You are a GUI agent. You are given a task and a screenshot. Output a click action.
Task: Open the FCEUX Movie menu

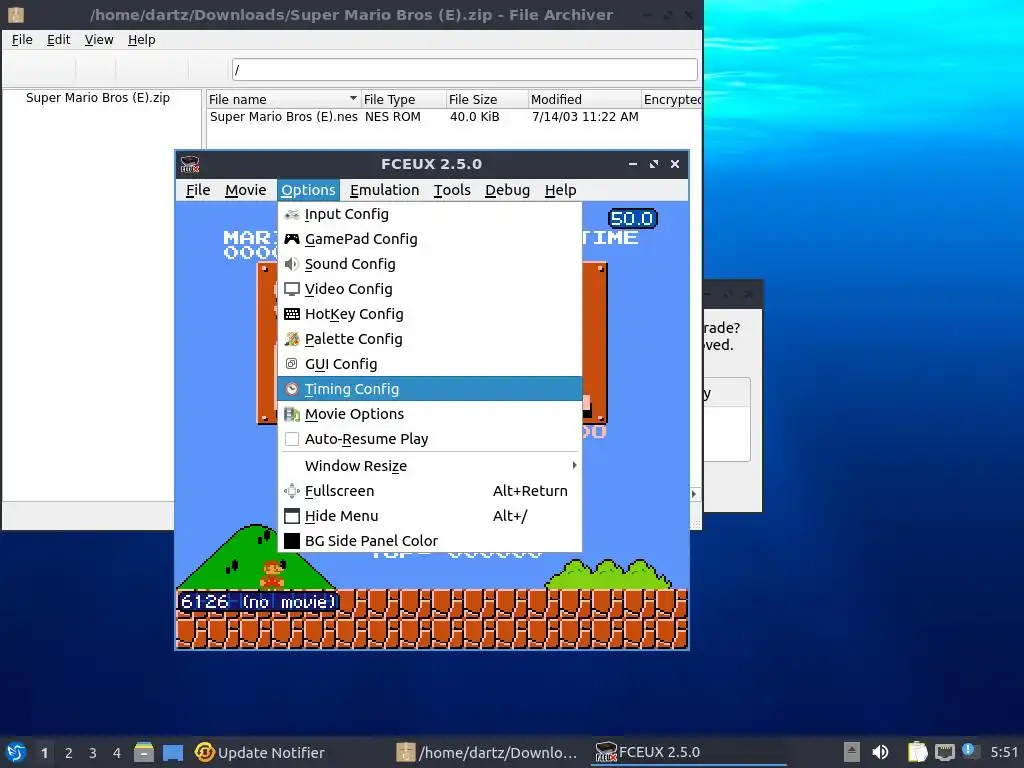click(x=246, y=190)
